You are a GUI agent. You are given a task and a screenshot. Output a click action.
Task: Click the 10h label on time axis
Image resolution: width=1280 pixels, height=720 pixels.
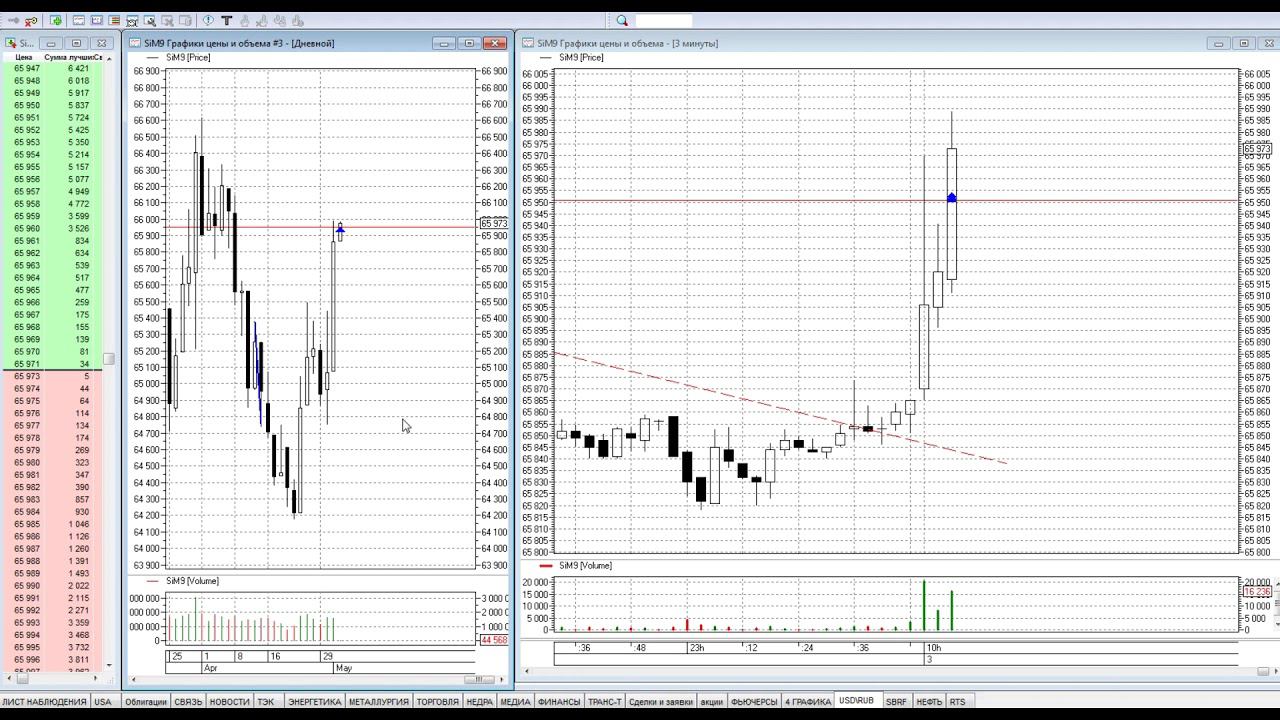coord(933,648)
